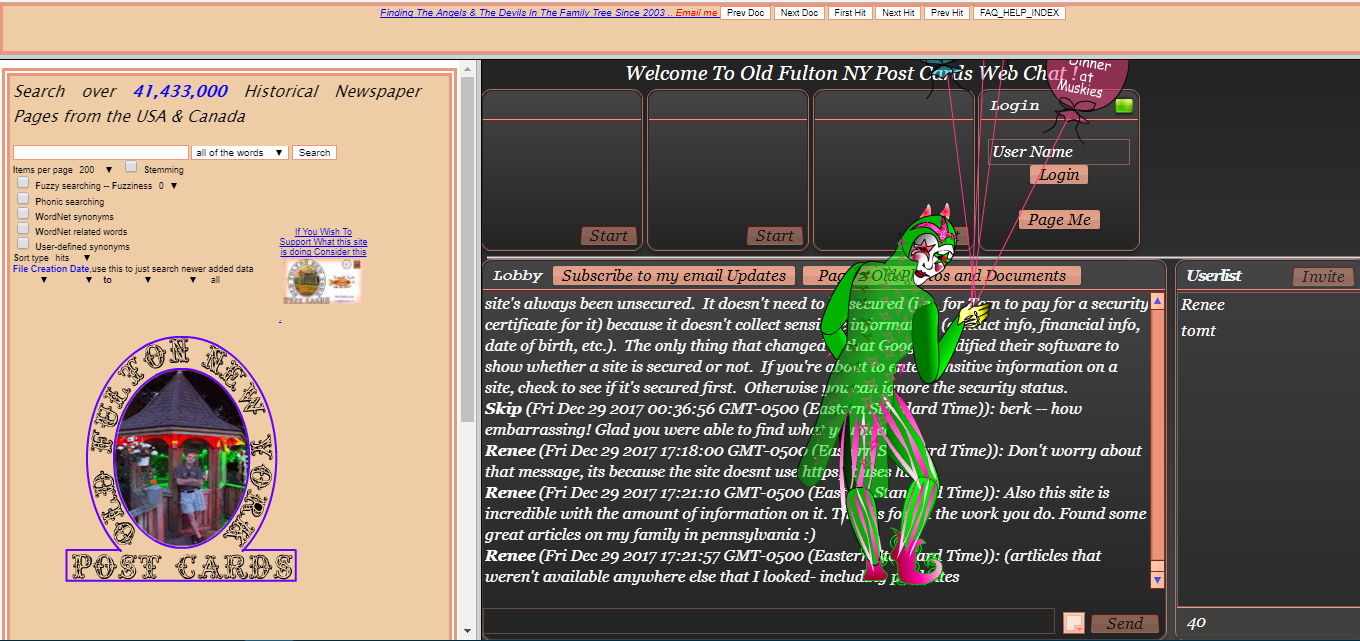Open the 'all of the words' dropdown
Screen dimensions: 1360x641
point(239,153)
